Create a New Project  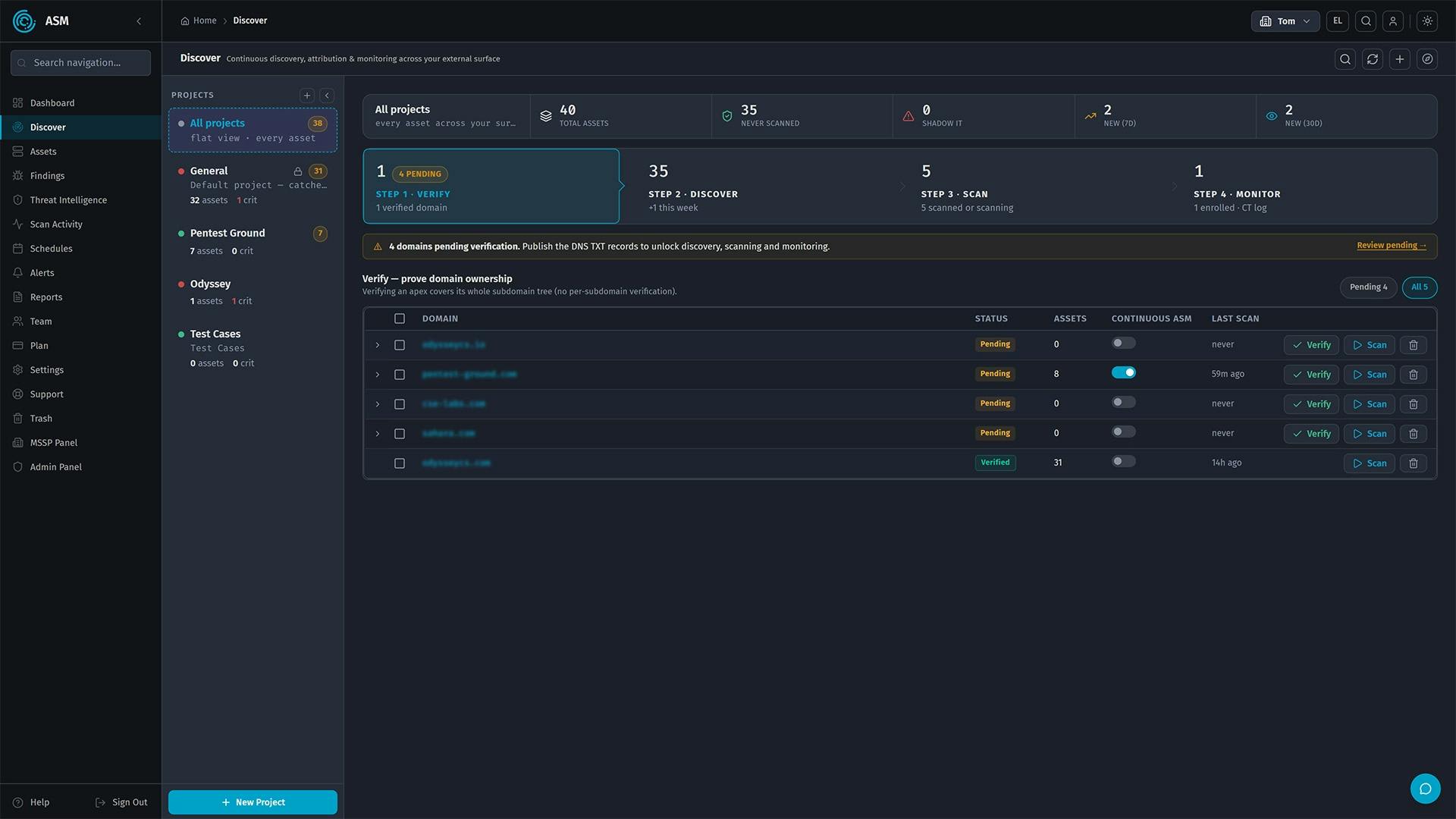(x=253, y=802)
